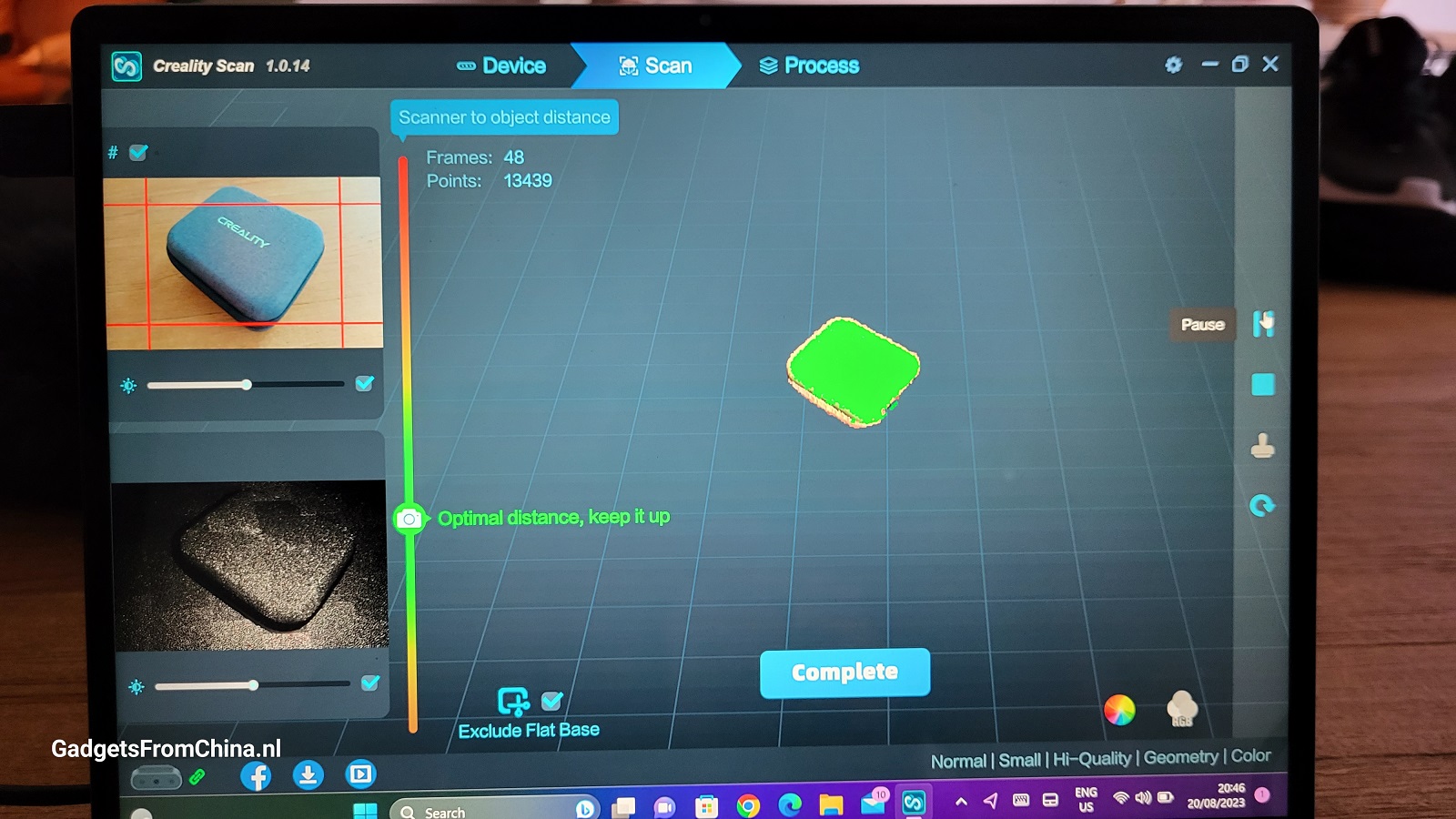Viewport: 1456px width, 819px height.
Task: Toggle auto exposure checkbox for RGB camera
Action: [x=364, y=383]
